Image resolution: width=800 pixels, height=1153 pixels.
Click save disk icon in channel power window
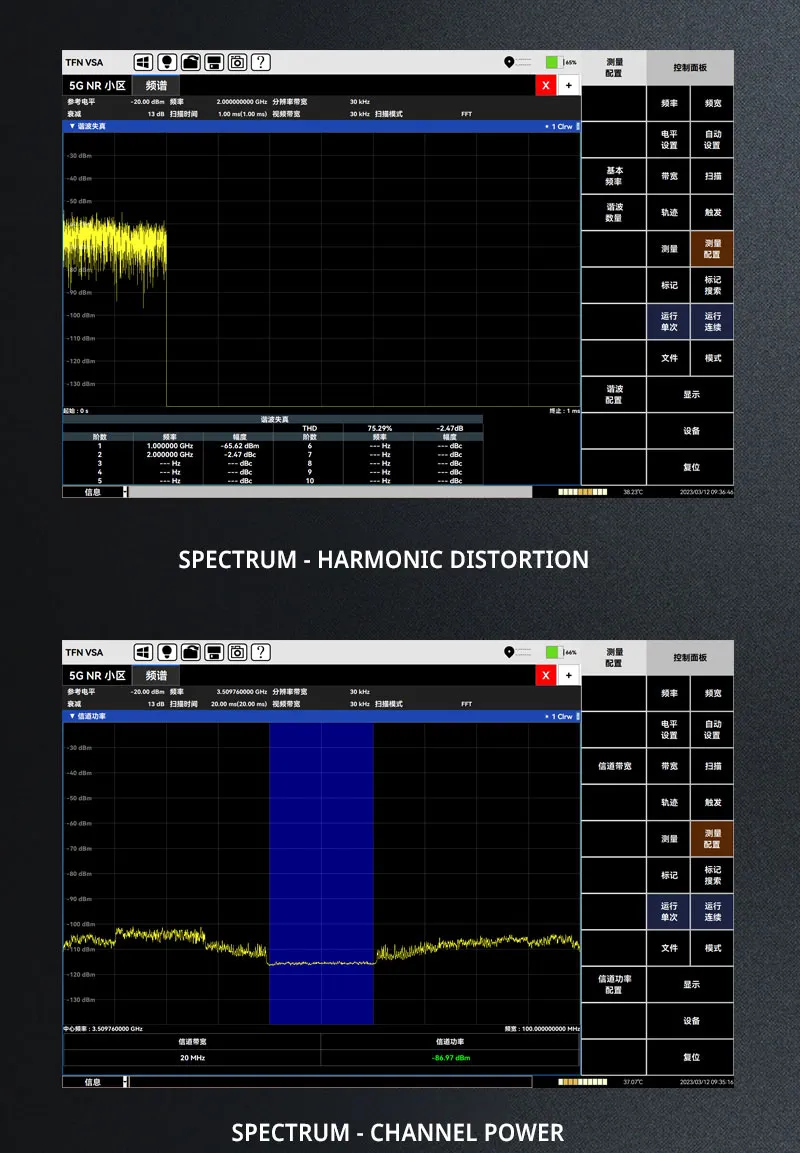pyautogui.click(x=214, y=653)
